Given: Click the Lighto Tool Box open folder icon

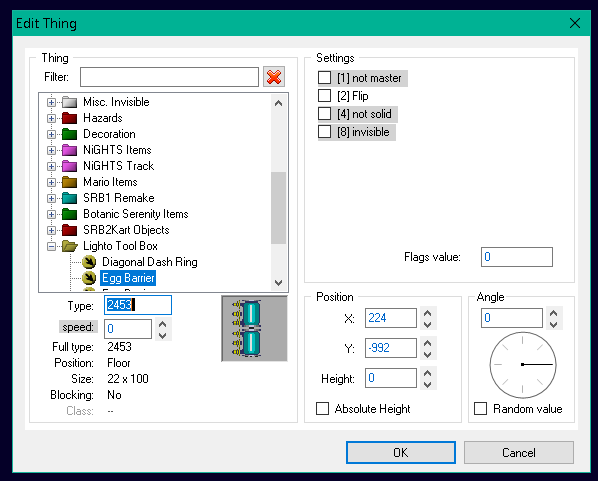Looking at the screenshot, I should click(70, 246).
